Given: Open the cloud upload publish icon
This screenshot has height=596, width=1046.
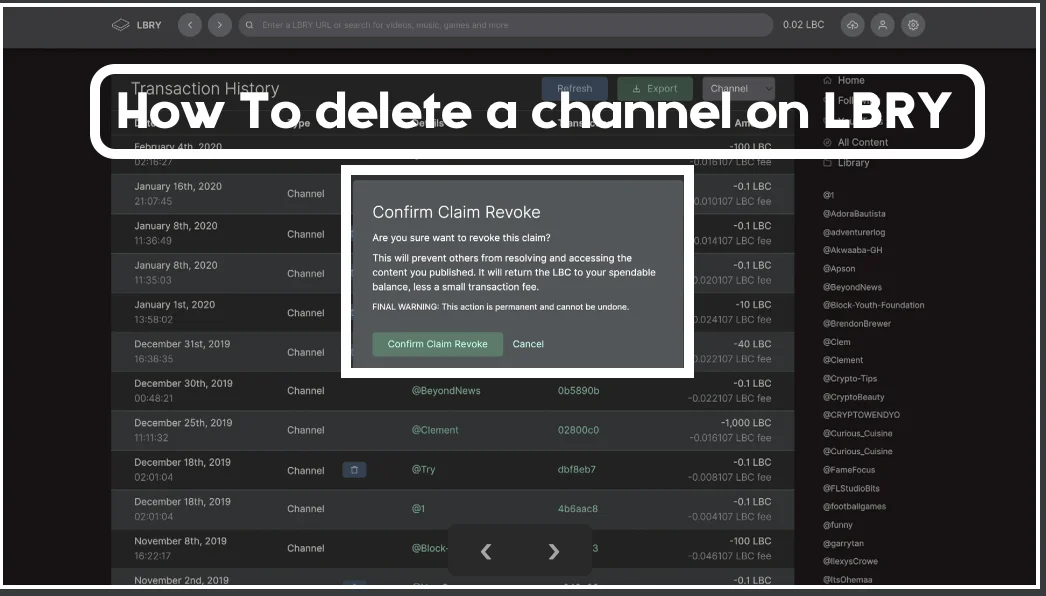Looking at the screenshot, I should [x=853, y=25].
